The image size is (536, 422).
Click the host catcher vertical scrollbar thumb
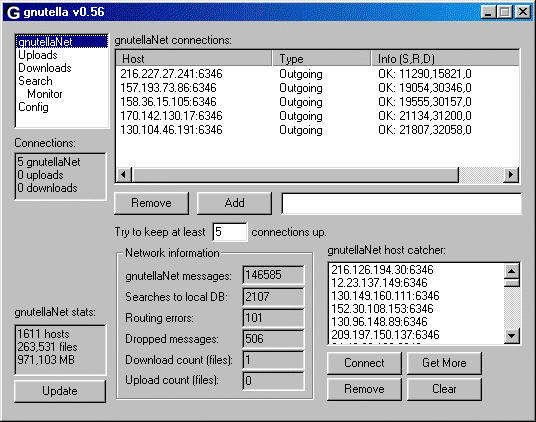point(512,283)
